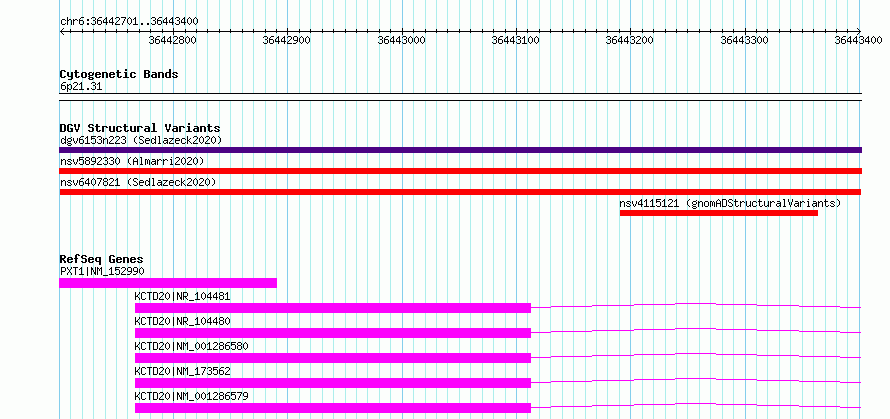Click the KCTD20|NM_001286580 label text
The image size is (890, 419).
click(191, 346)
